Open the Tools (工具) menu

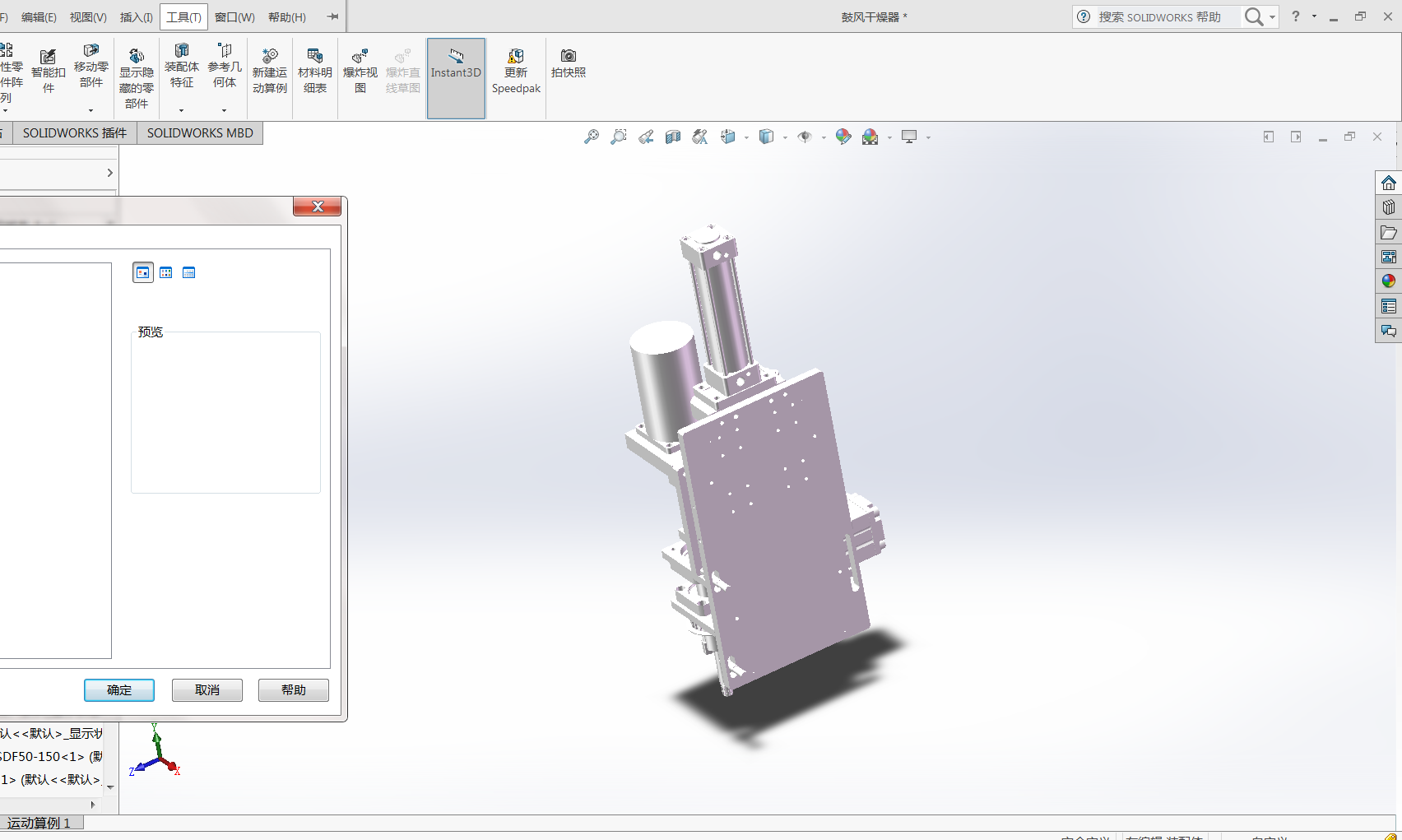pyautogui.click(x=183, y=17)
